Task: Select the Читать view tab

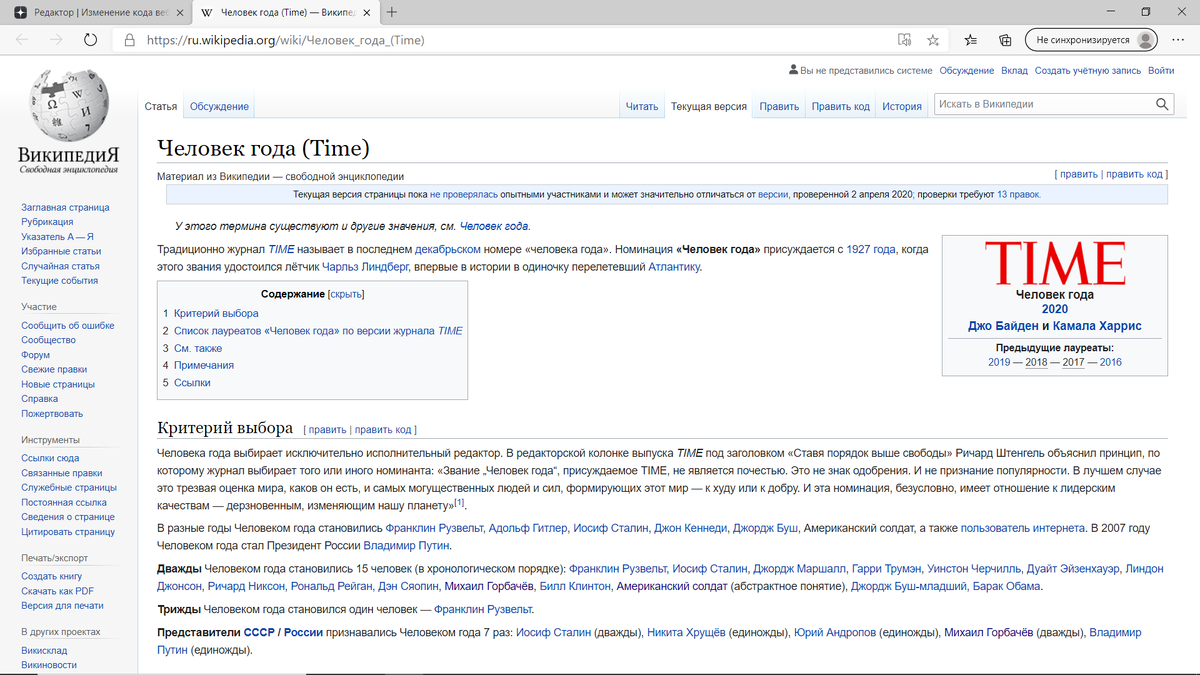Action: [642, 106]
